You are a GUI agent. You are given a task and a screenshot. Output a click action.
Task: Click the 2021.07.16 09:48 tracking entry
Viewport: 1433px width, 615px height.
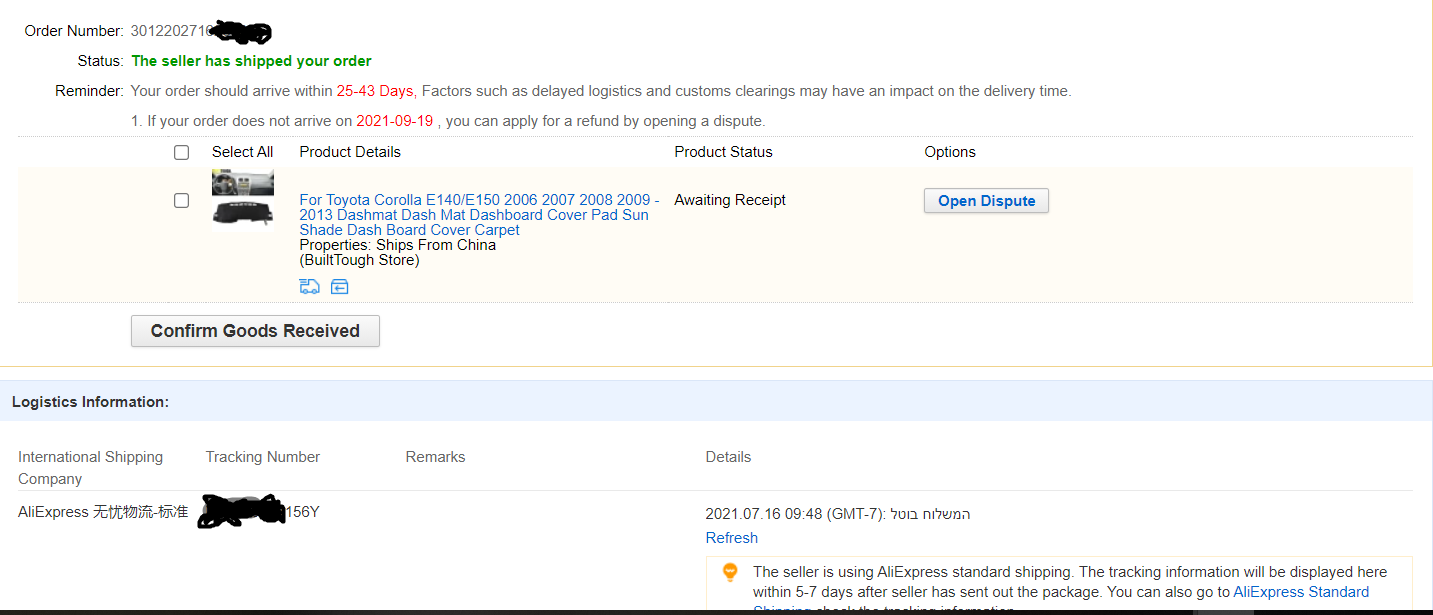(838, 514)
